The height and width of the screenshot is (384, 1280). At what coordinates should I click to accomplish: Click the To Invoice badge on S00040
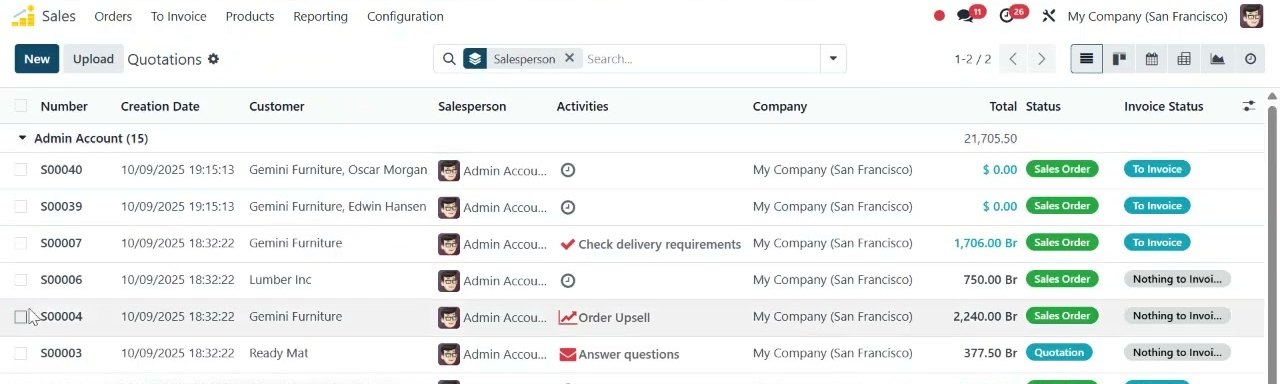(x=1157, y=169)
